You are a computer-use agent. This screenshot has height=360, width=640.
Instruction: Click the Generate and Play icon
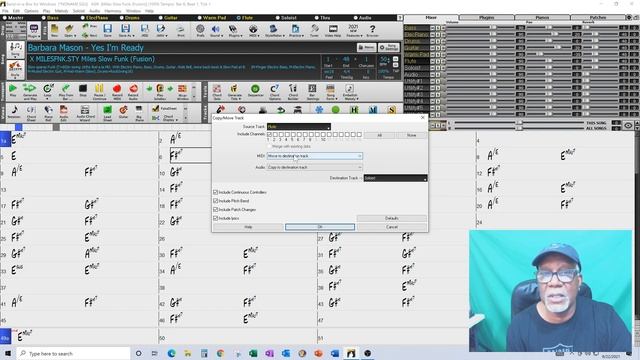[x=30, y=91]
